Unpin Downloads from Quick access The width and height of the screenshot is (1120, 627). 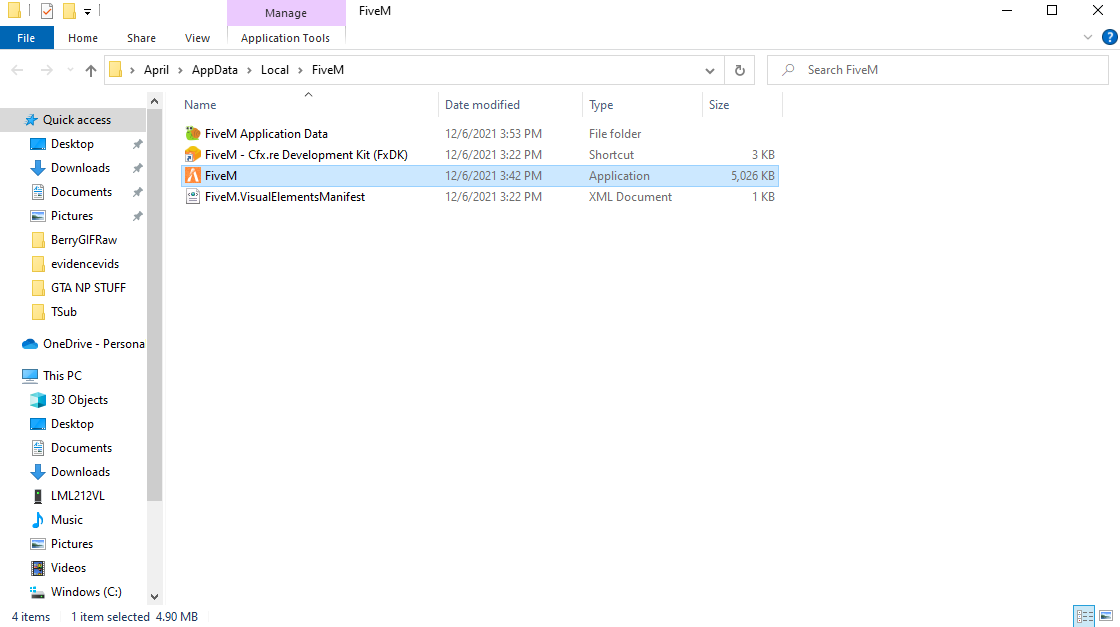point(137,168)
